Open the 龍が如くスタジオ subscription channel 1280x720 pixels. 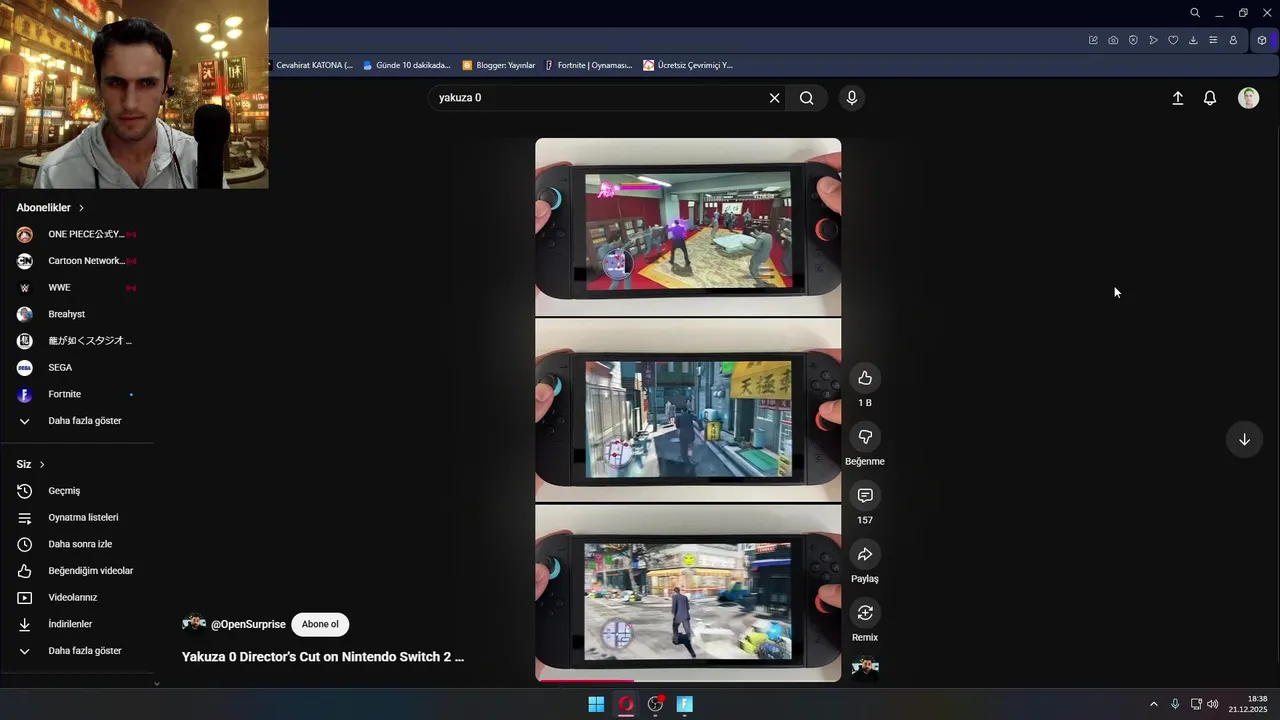(77, 341)
